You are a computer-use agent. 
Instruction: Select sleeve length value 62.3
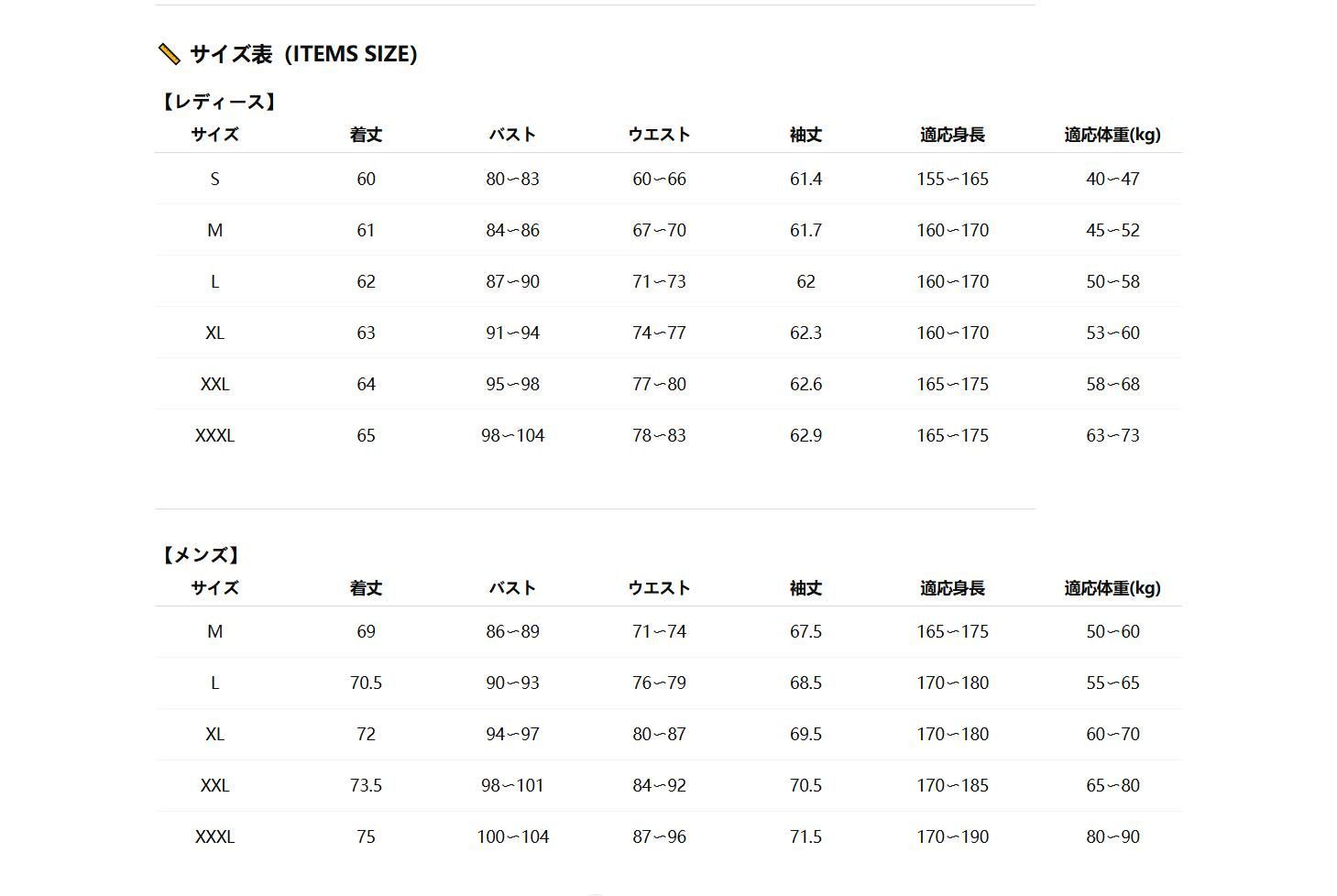tap(805, 333)
